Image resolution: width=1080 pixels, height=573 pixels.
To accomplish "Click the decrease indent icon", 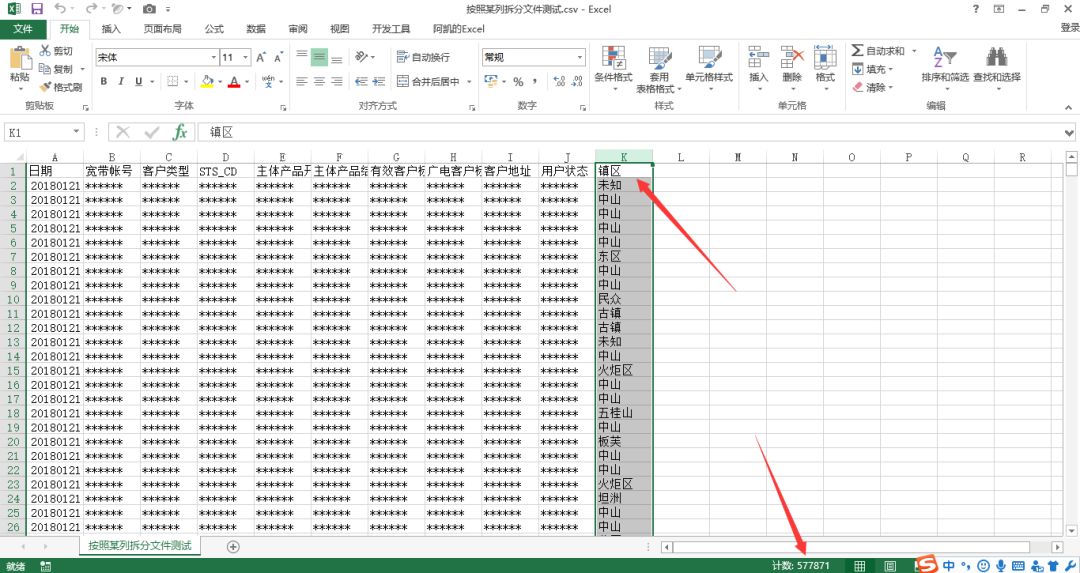I will [361, 81].
